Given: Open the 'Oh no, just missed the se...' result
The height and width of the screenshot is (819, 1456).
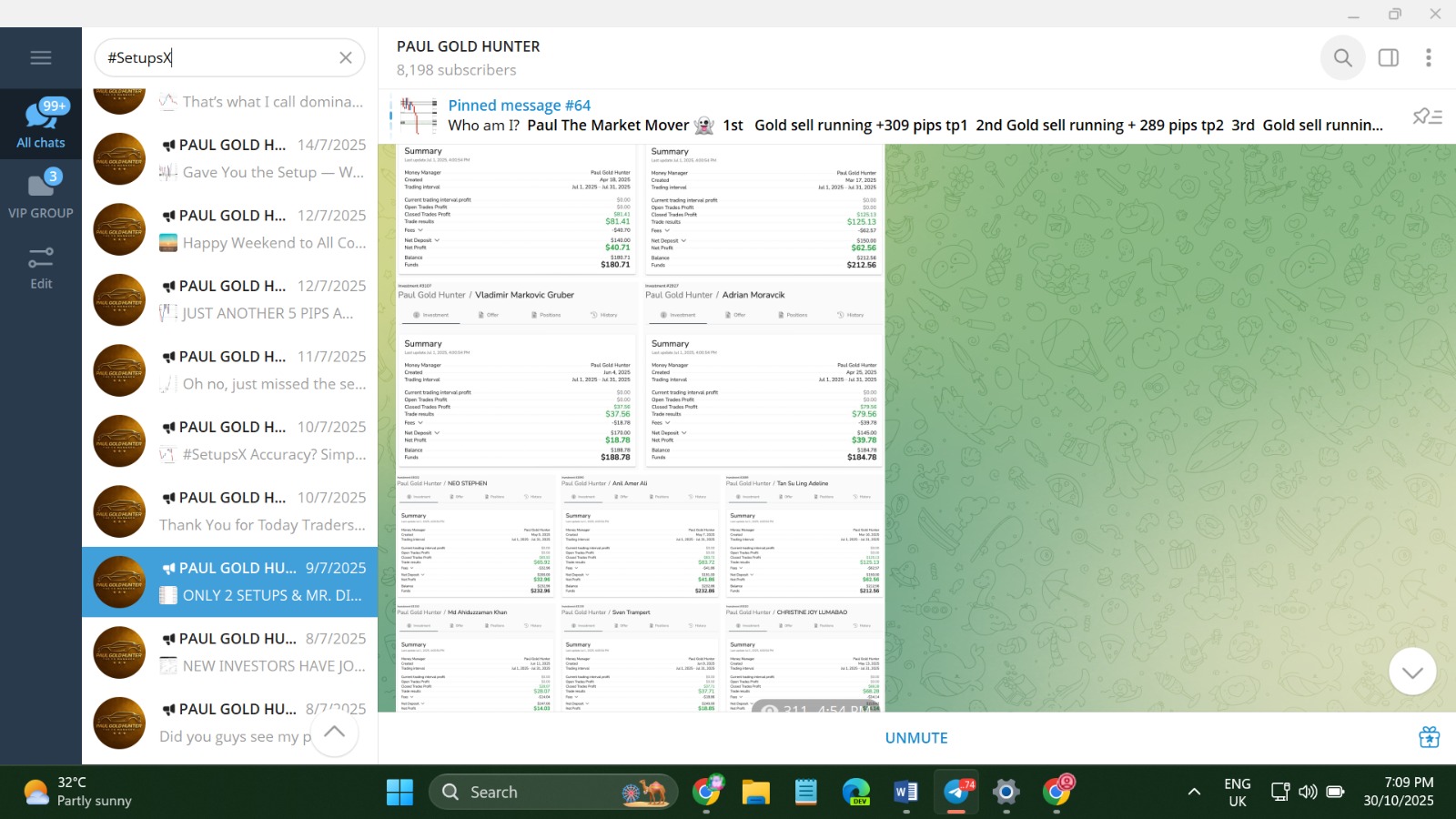Looking at the screenshot, I should coord(229,370).
